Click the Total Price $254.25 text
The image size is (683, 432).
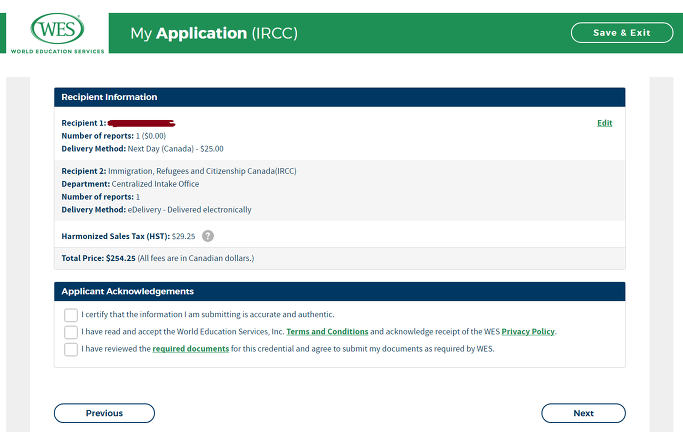(98, 258)
